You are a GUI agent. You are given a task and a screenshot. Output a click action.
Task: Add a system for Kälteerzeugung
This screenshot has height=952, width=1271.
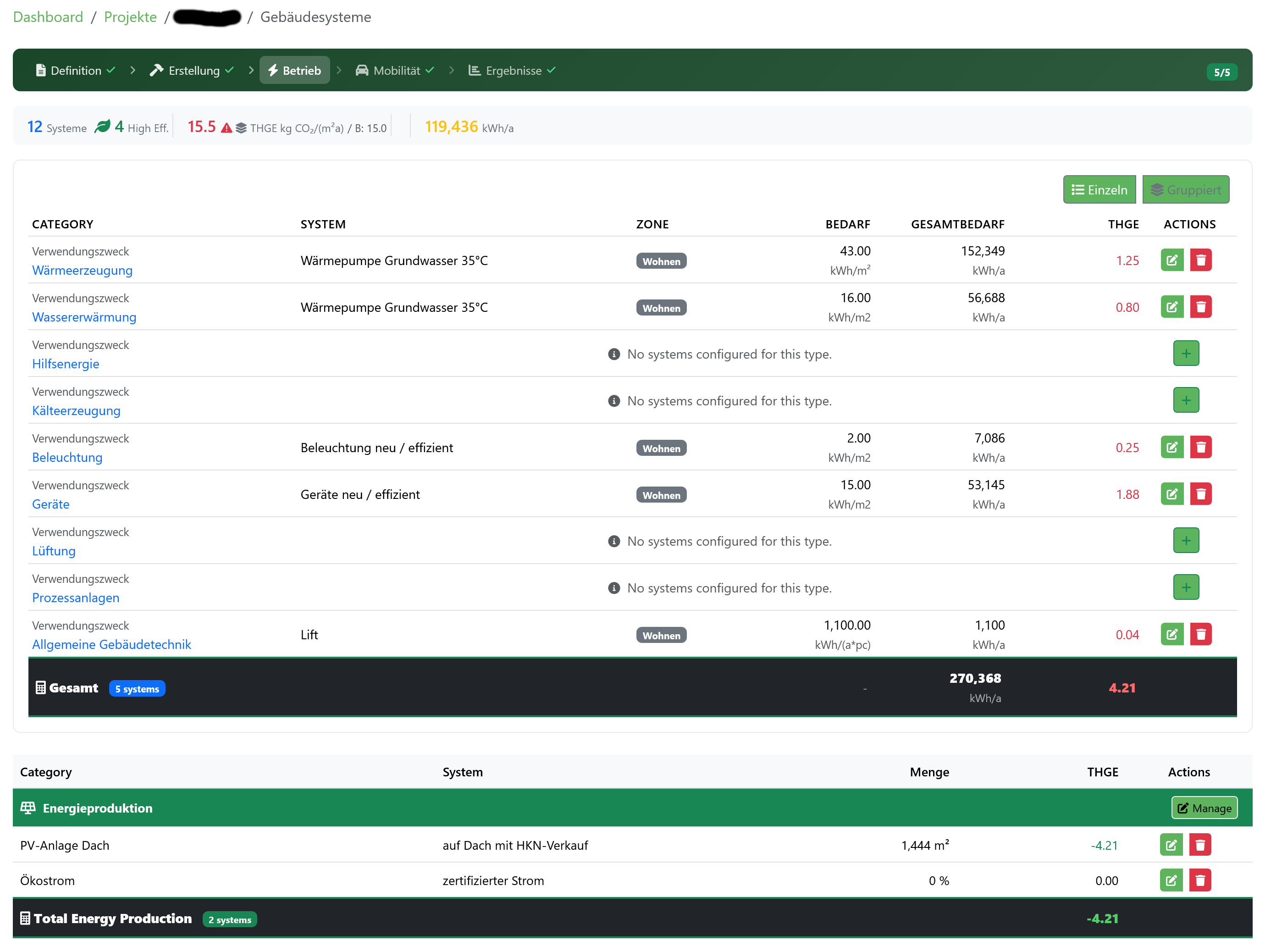tap(1186, 400)
